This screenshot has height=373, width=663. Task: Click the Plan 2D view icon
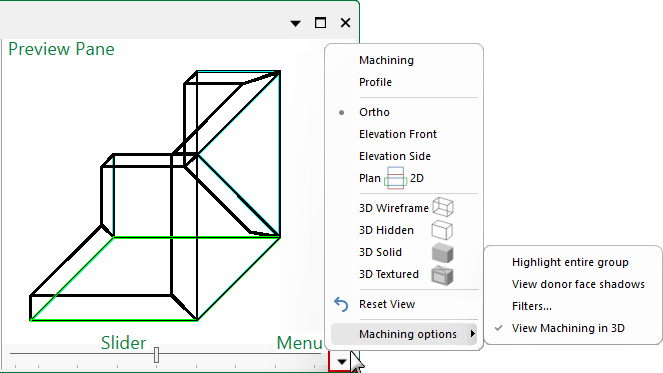[395, 178]
